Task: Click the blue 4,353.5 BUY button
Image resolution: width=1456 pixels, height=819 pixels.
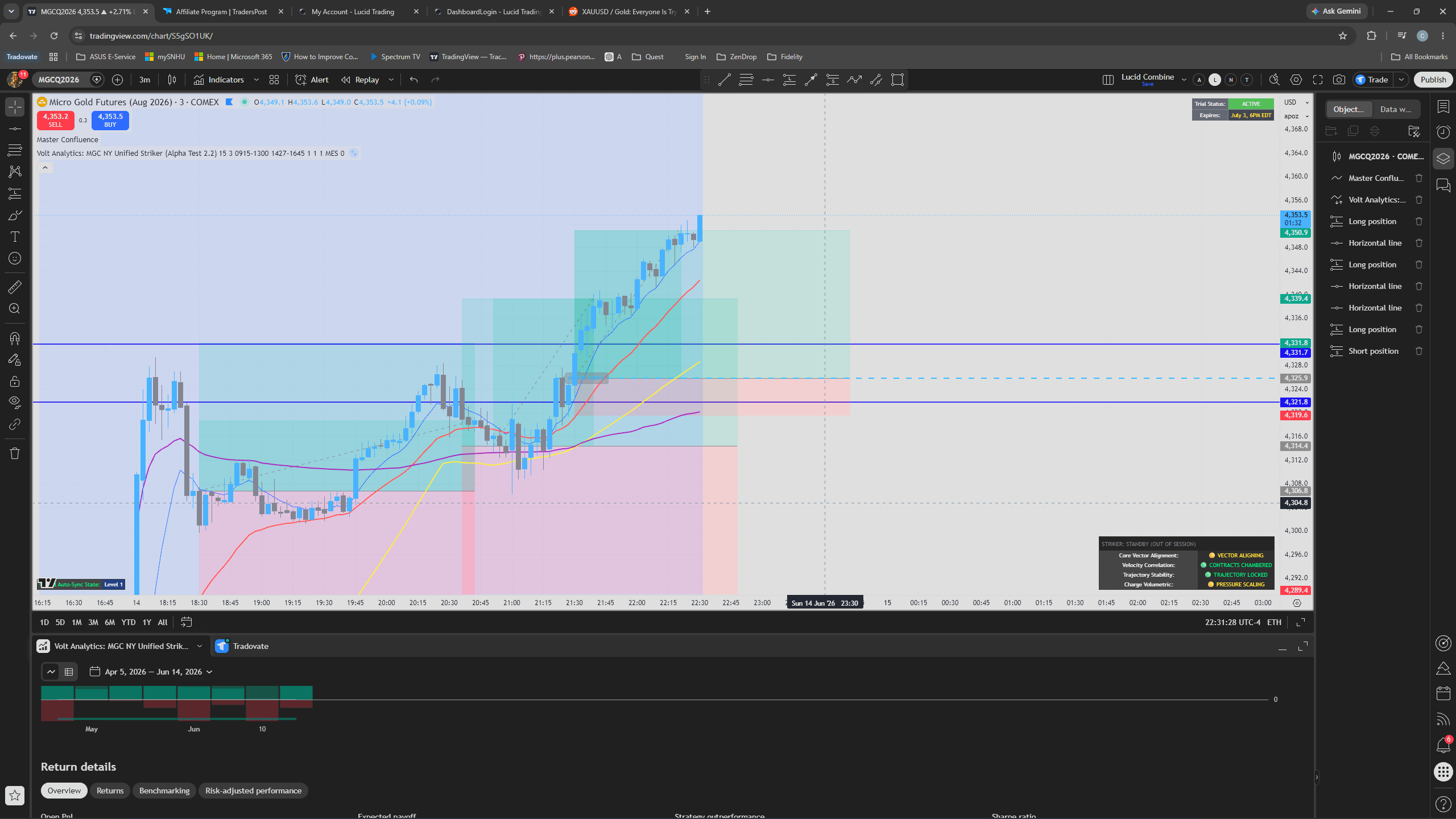Action: (110, 120)
